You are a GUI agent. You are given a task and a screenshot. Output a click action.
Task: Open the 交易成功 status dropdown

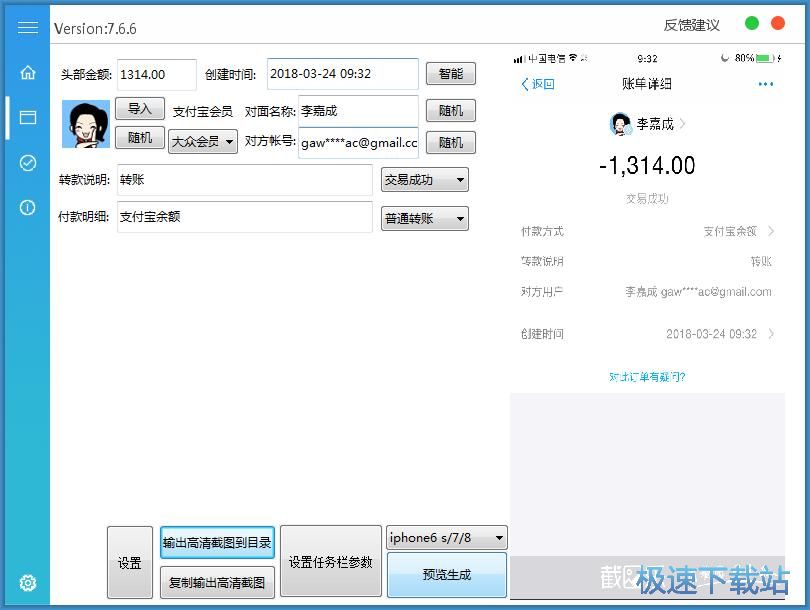pyautogui.click(x=424, y=180)
